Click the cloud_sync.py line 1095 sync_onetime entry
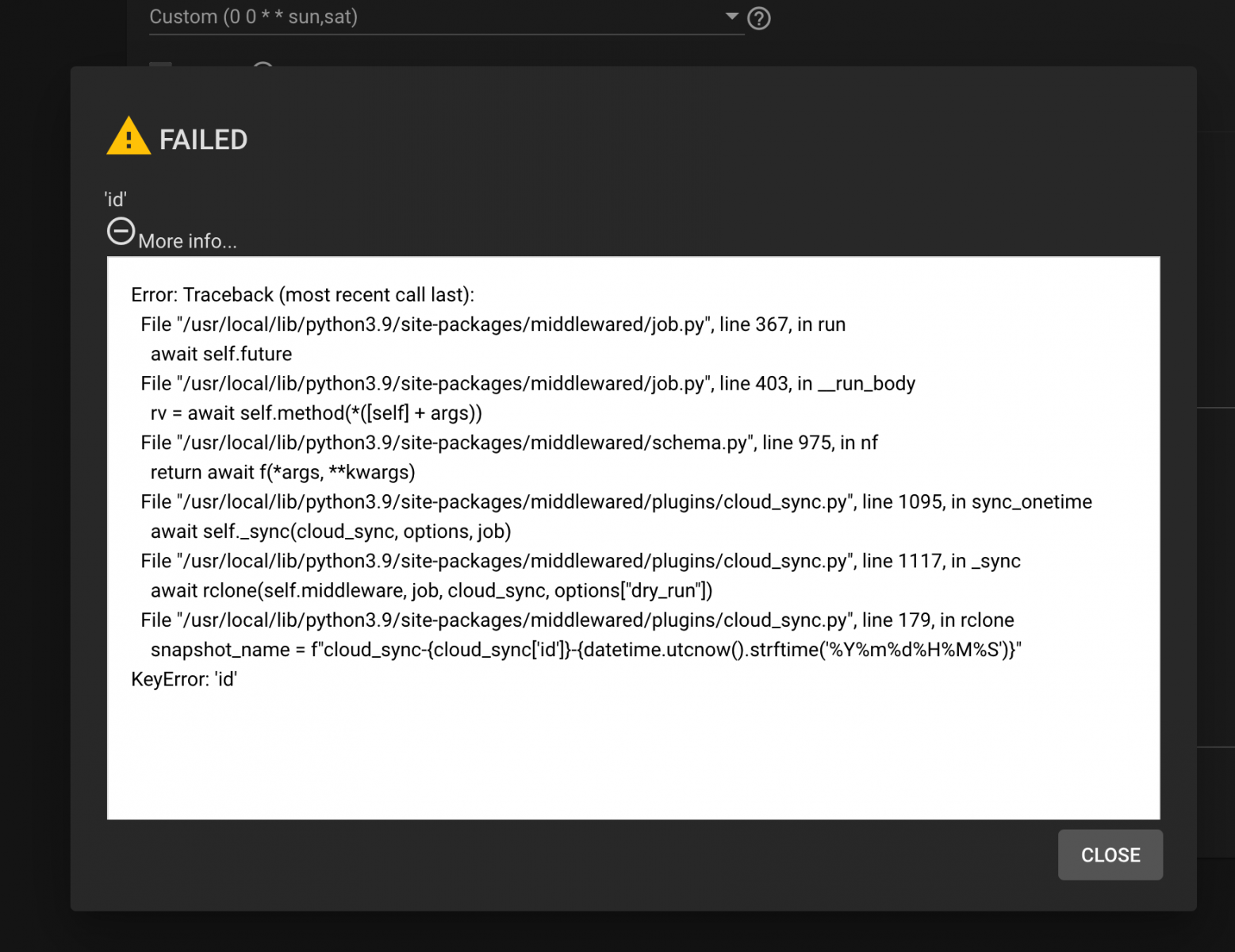1235x952 pixels. tap(616, 502)
